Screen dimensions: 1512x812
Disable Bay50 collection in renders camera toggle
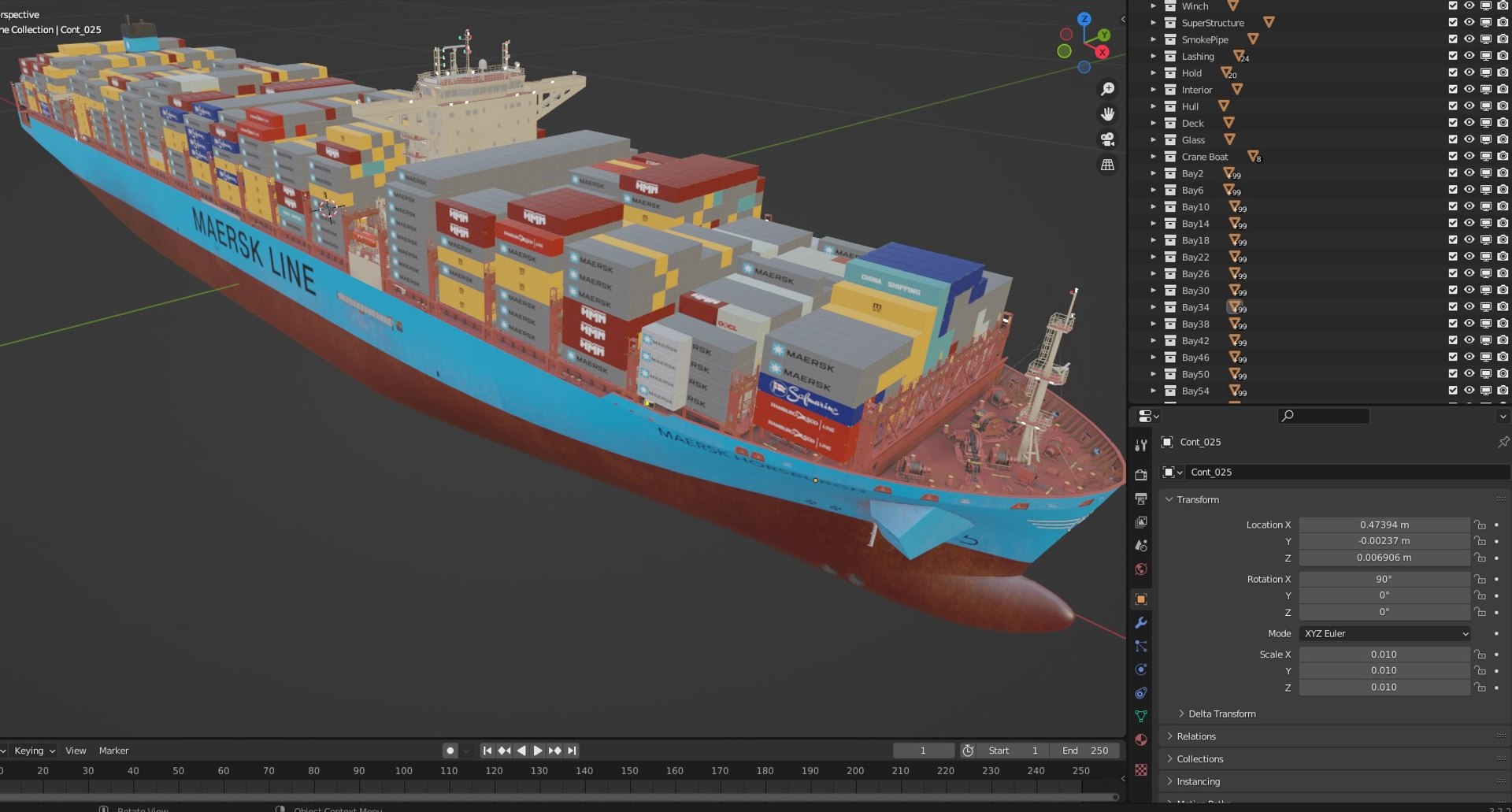click(1503, 374)
